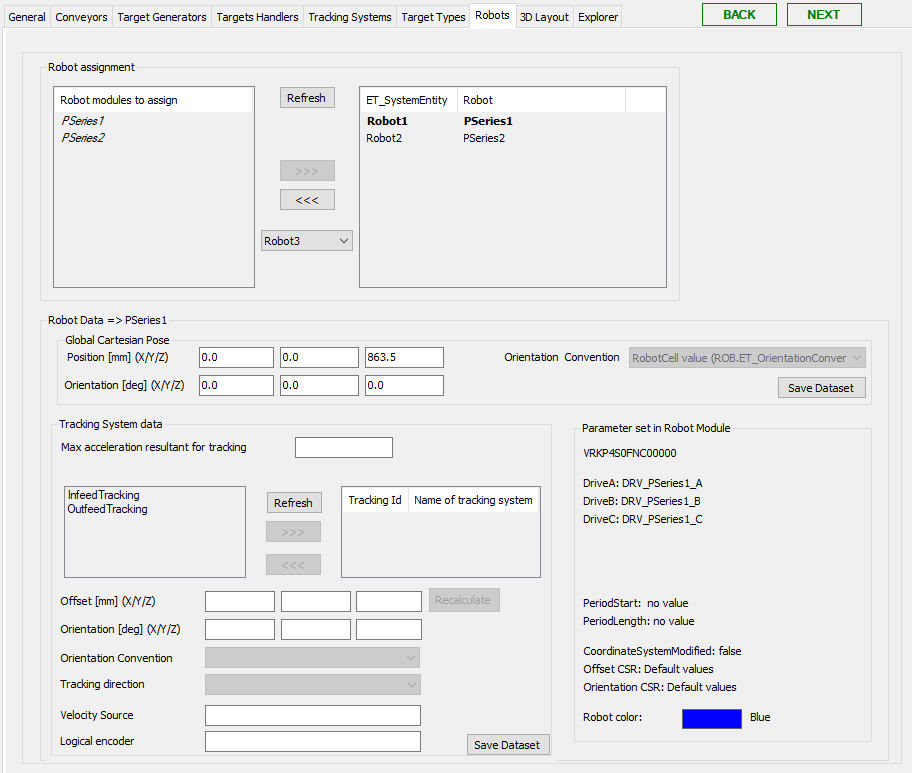Select OutfeedTracking in the tracking list
Image resolution: width=912 pixels, height=773 pixels.
(107, 509)
